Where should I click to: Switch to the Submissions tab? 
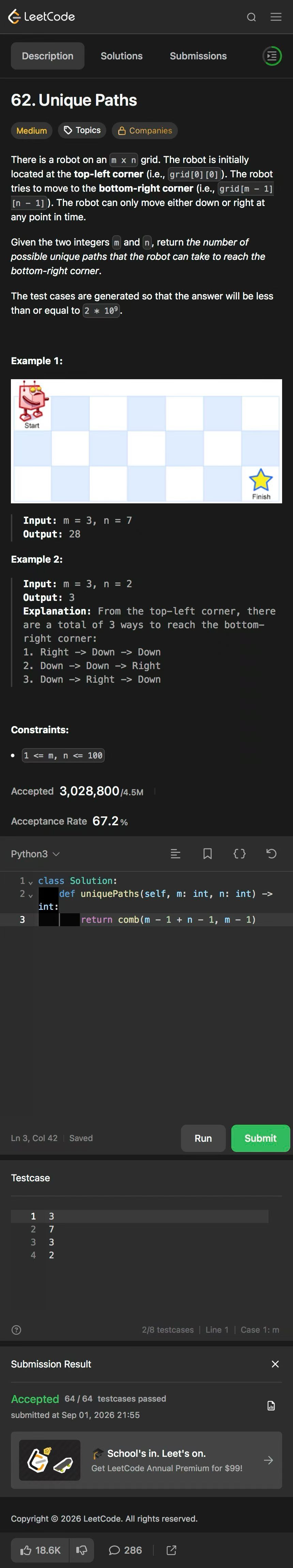pos(198,56)
